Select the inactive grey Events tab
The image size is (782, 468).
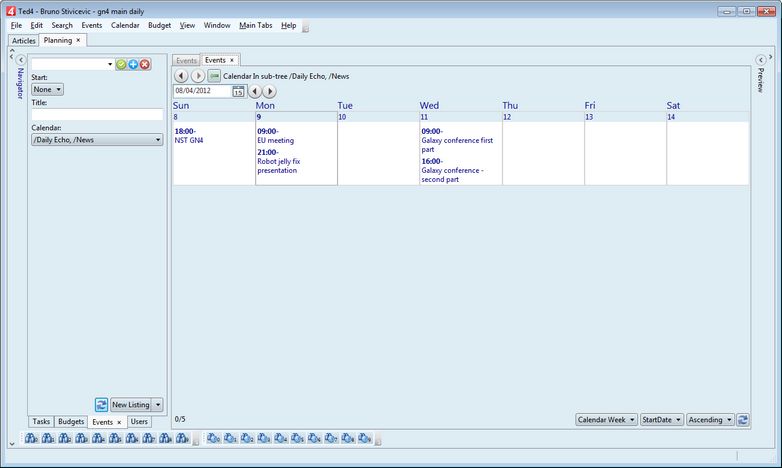point(187,60)
